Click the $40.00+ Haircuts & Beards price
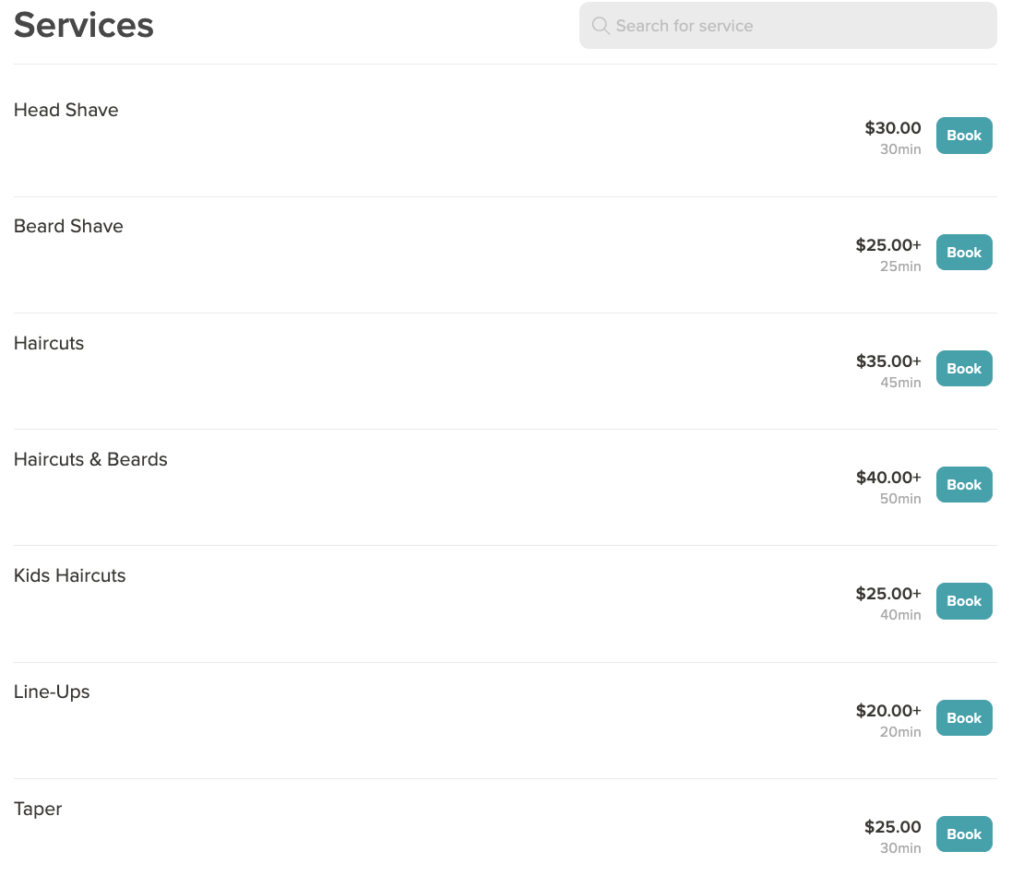The width and height of the screenshot is (1024, 887). (x=888, y=477)
